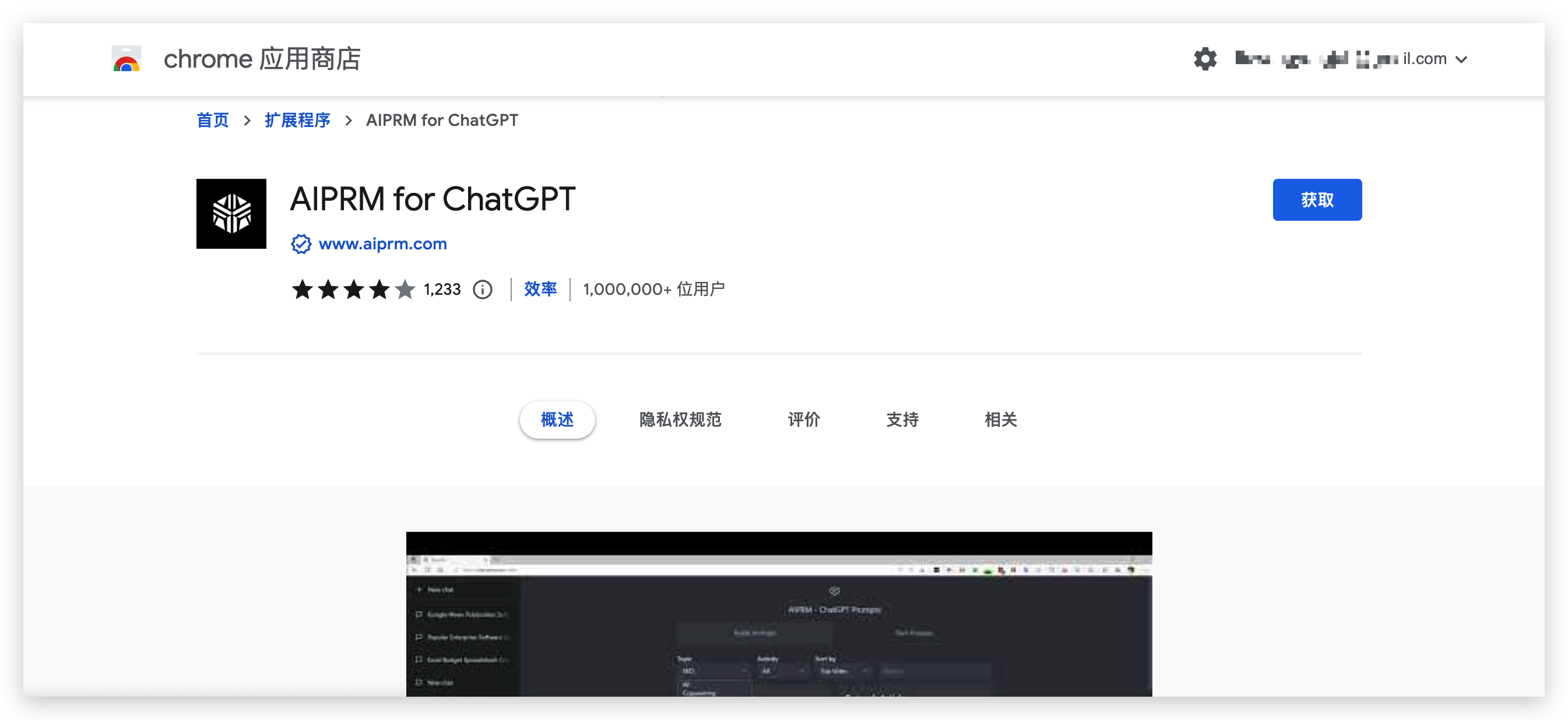Open the 相关 tab
Image resolution: width=1568 pixels, height=720 pixels.
[1001, 419]
